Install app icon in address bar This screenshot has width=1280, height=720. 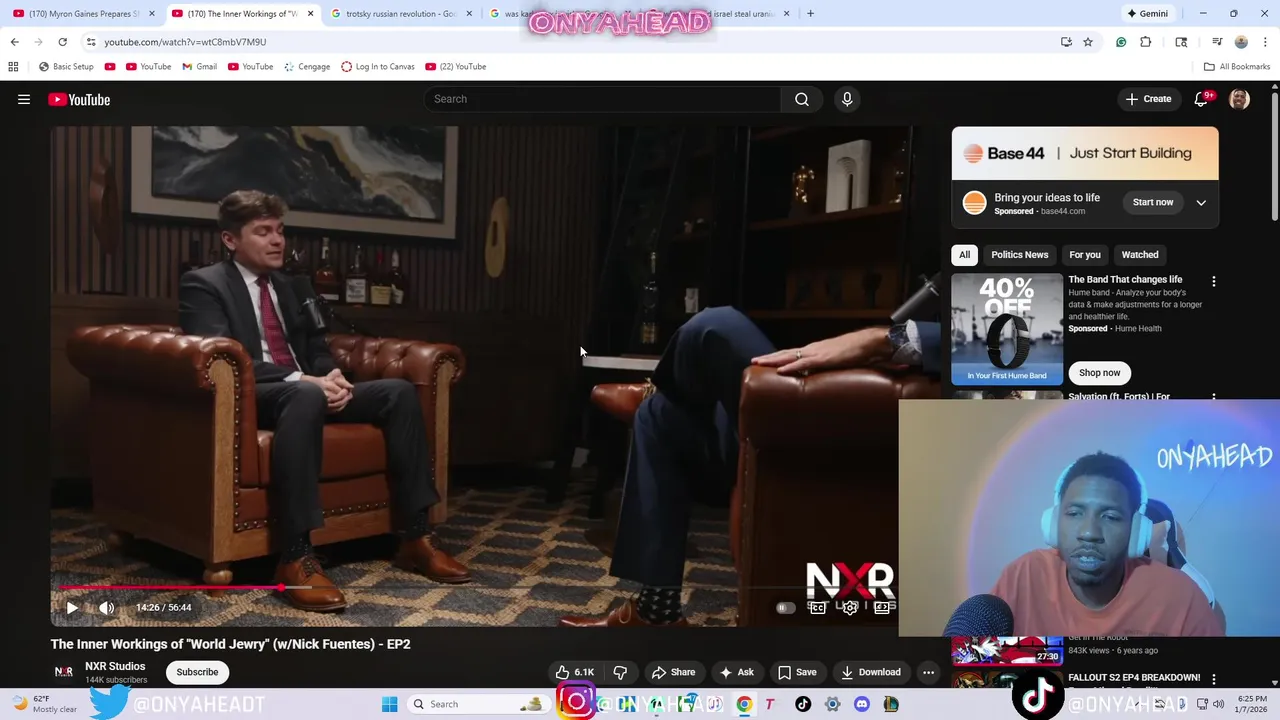click(1066, 42)
